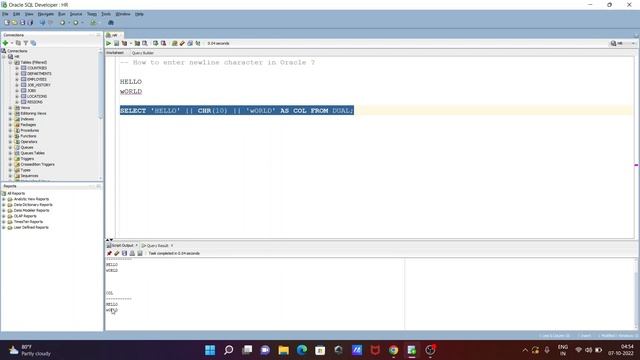
Task: Select the Worksheet tab
Action: click(115, 53)
